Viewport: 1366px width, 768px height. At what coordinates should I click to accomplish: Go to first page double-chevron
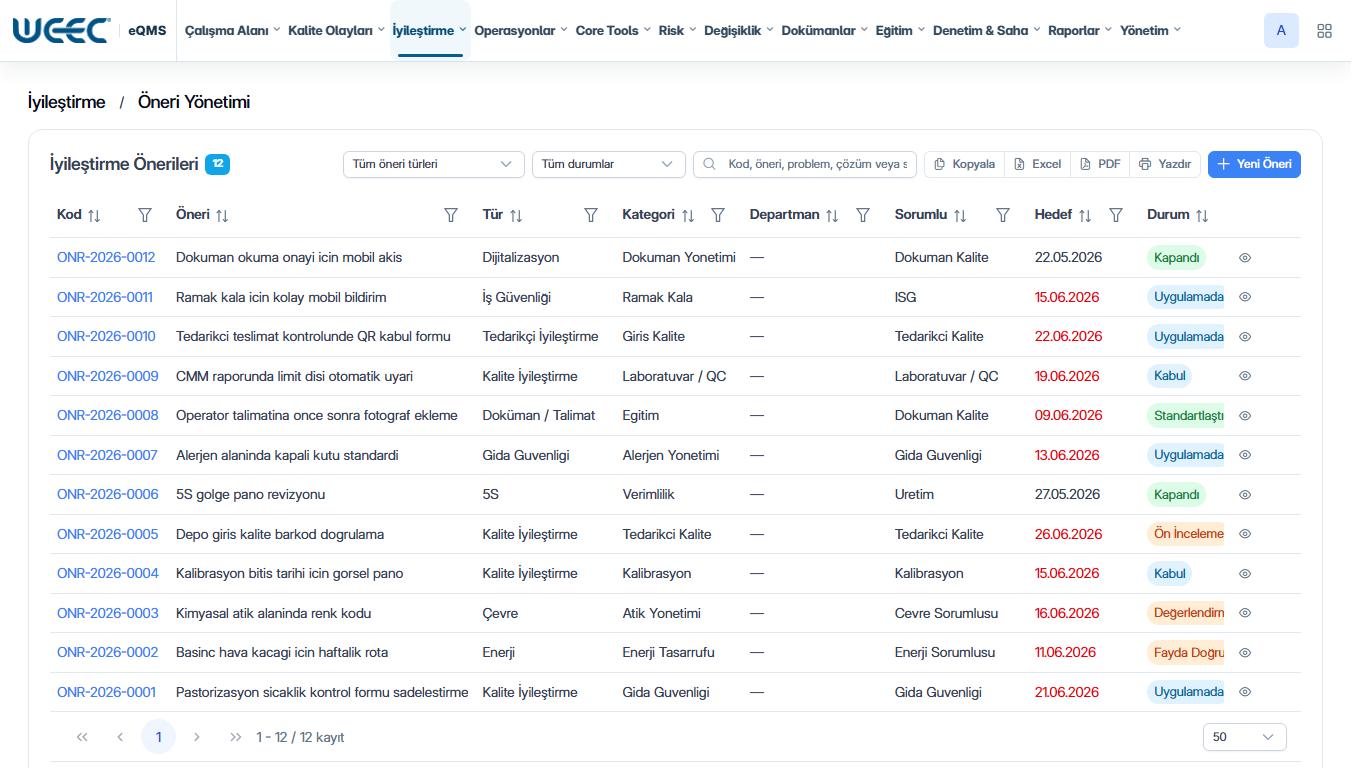click(x=82, y=737)
